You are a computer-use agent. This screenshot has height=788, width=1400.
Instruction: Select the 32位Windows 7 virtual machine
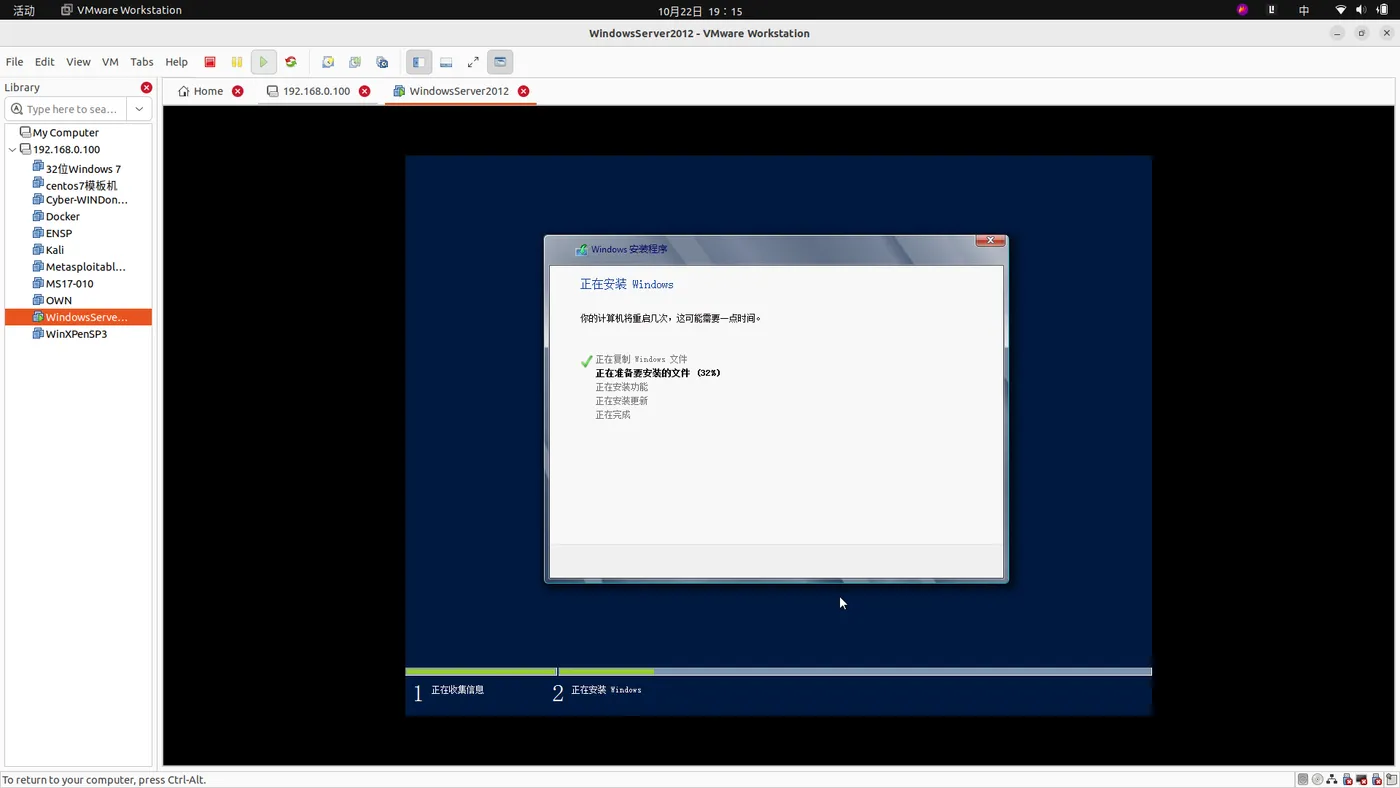(x=77, y=168)
